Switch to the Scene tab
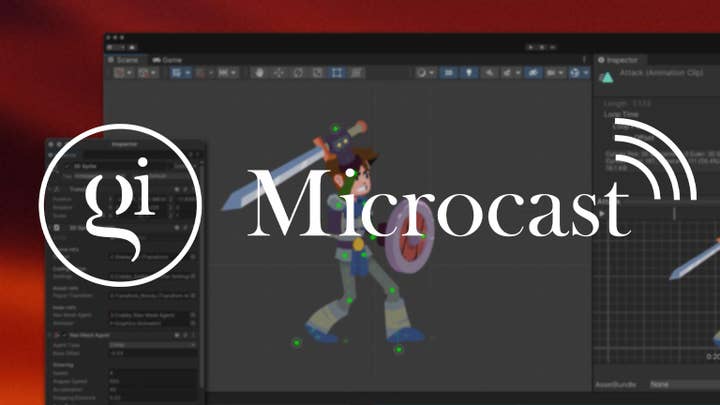720x405 pixels. point(123,60)
